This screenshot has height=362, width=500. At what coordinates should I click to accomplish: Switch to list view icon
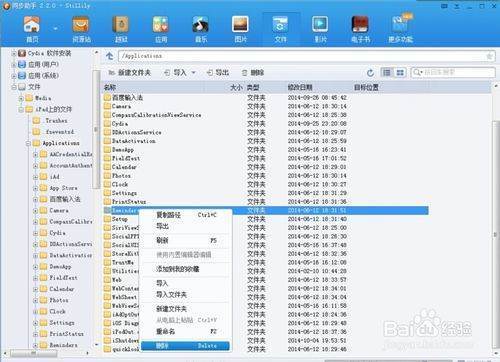click(x=387, y=72)
